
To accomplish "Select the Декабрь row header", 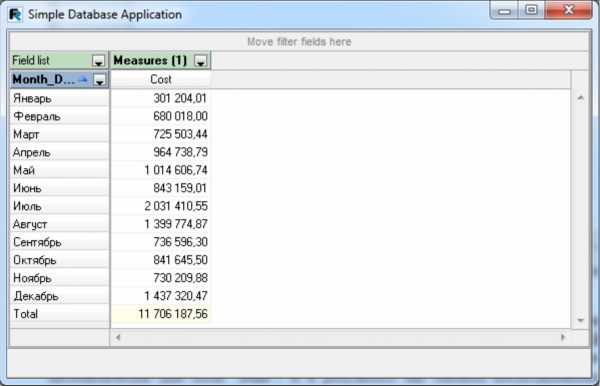I will click(x=60, y=296).
